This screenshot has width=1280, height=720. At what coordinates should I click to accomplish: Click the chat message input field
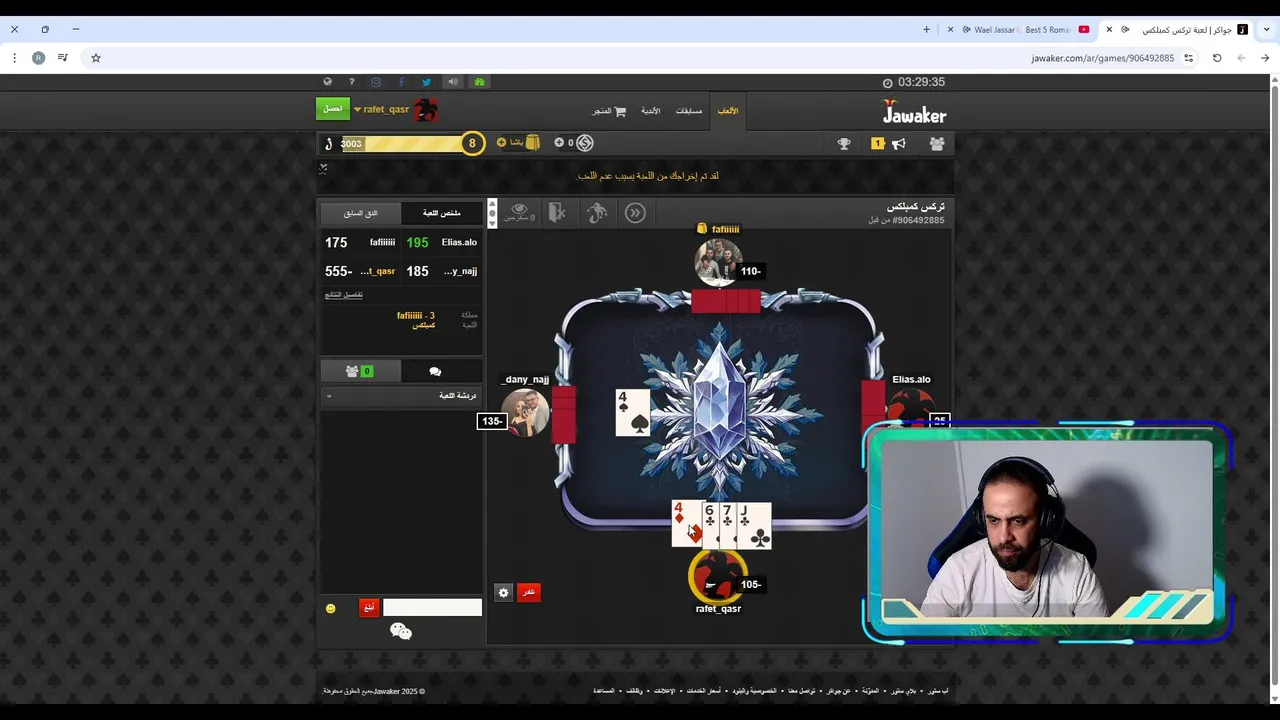coord(432,608)
